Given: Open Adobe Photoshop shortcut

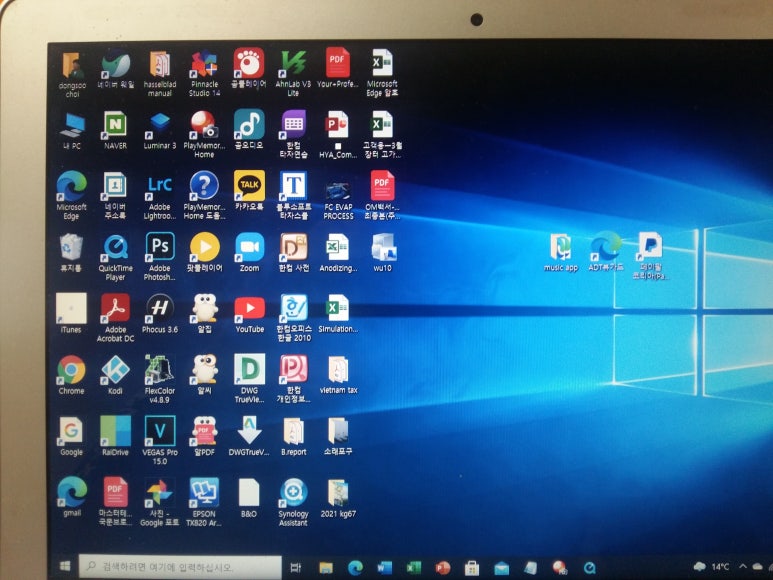Looking at the screenshot, I should 159,257.
